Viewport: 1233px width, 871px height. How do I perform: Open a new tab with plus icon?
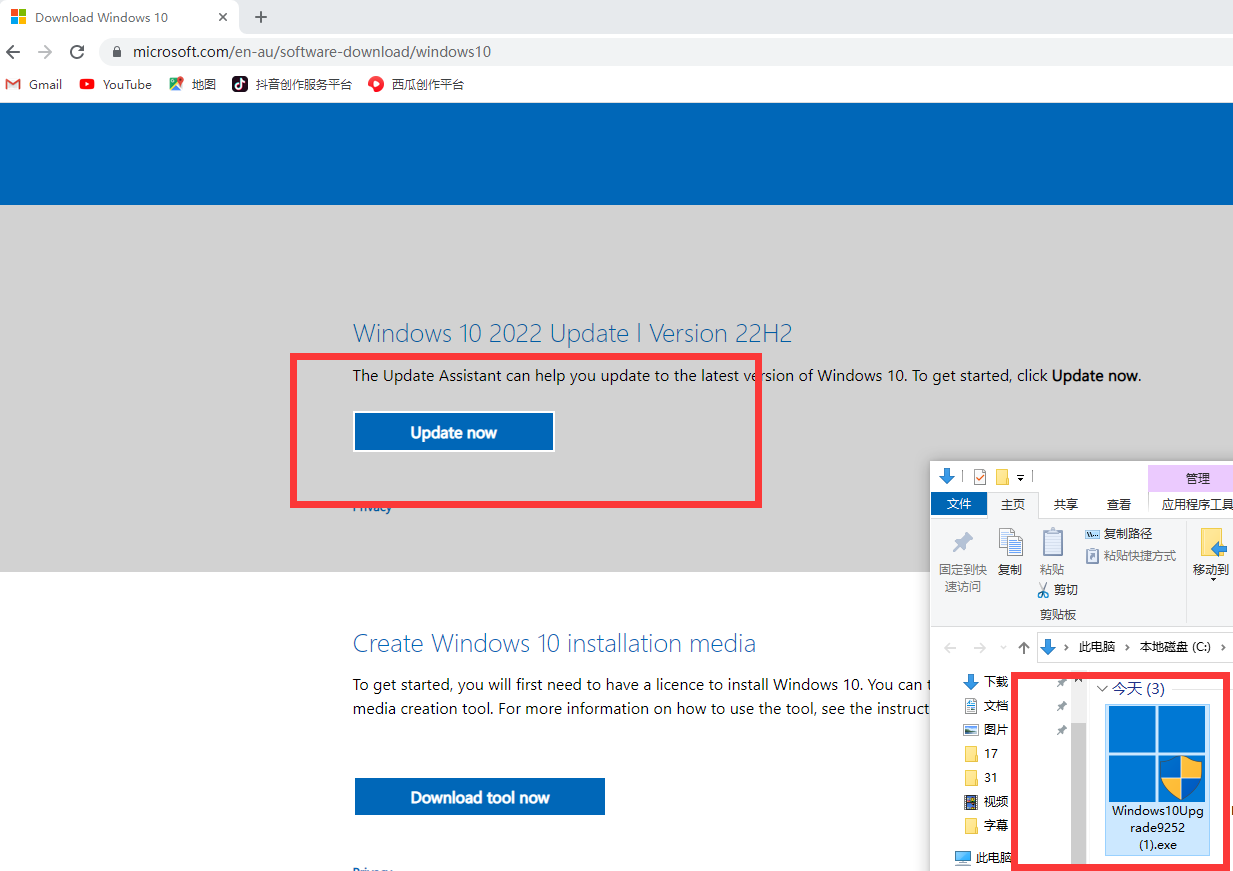[x=261, y=17]
